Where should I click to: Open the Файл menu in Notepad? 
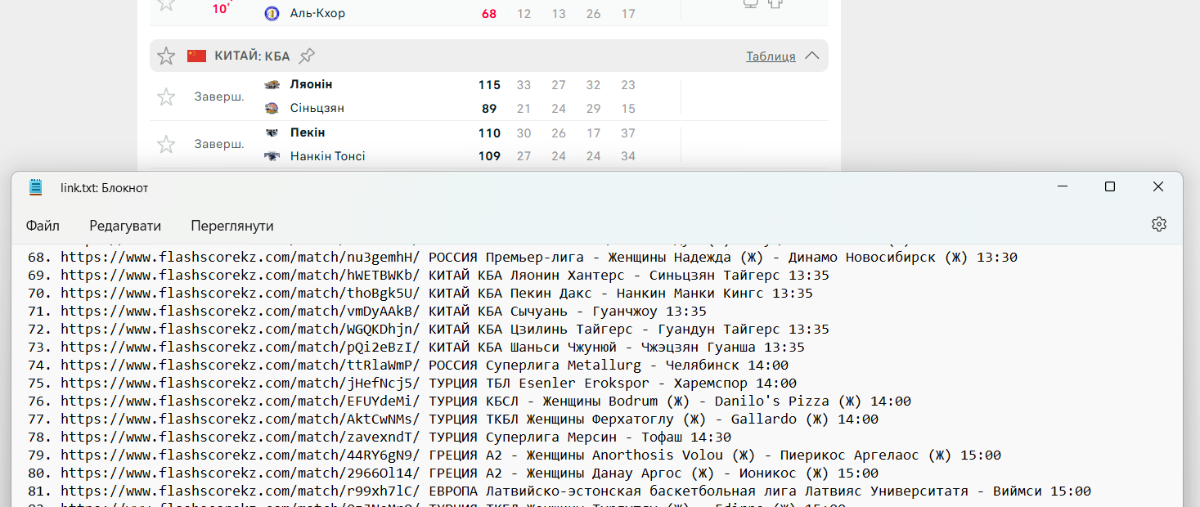(x=43, y=226)
